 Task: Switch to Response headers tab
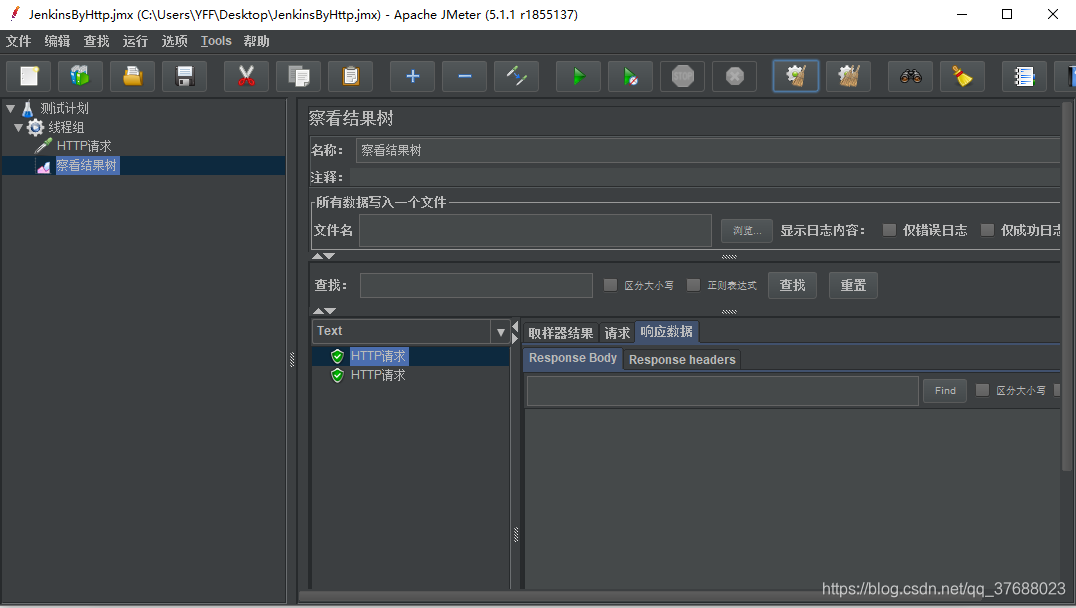point(682,360)
